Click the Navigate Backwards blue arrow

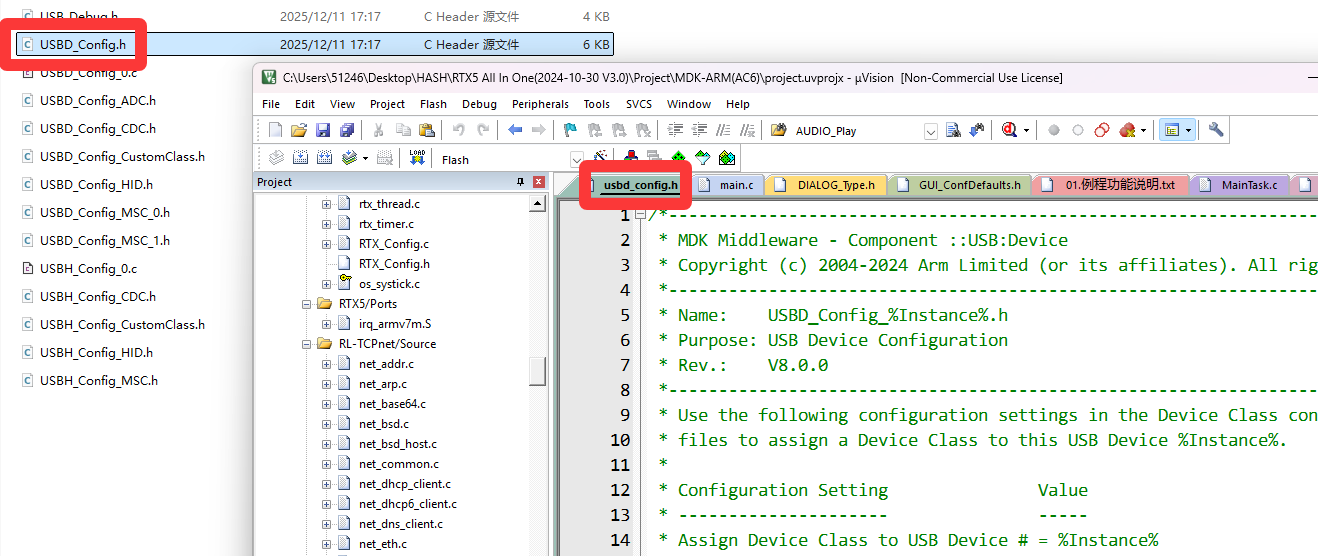point(515,130)
